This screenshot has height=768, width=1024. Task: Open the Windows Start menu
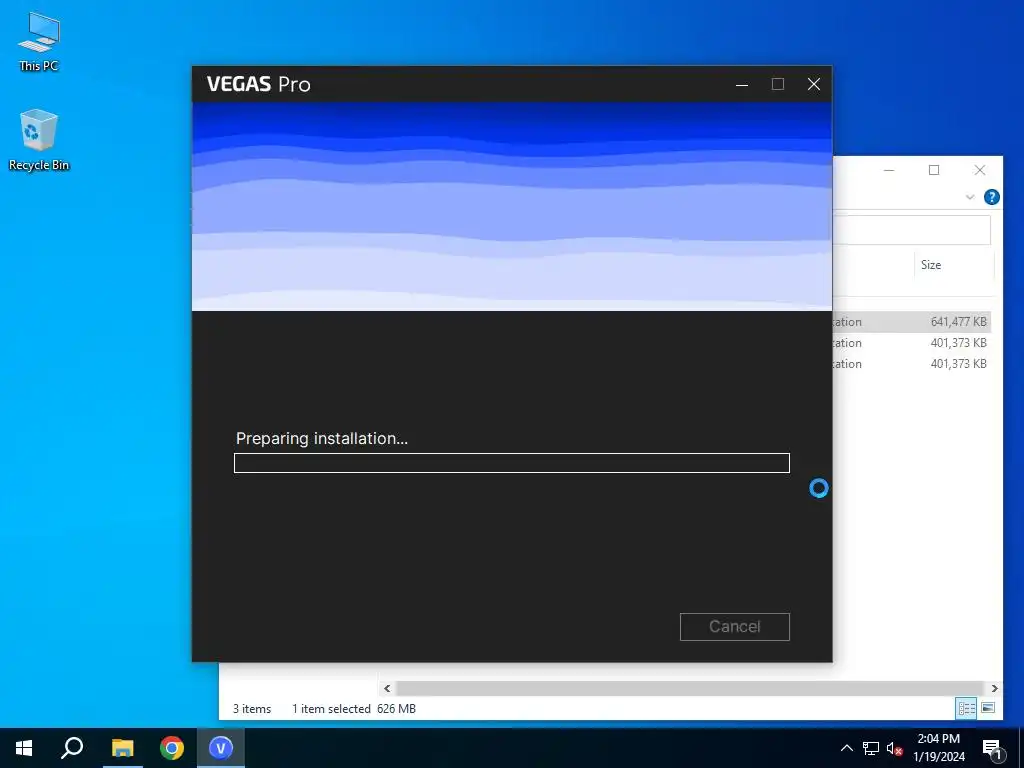pos(24,748)
